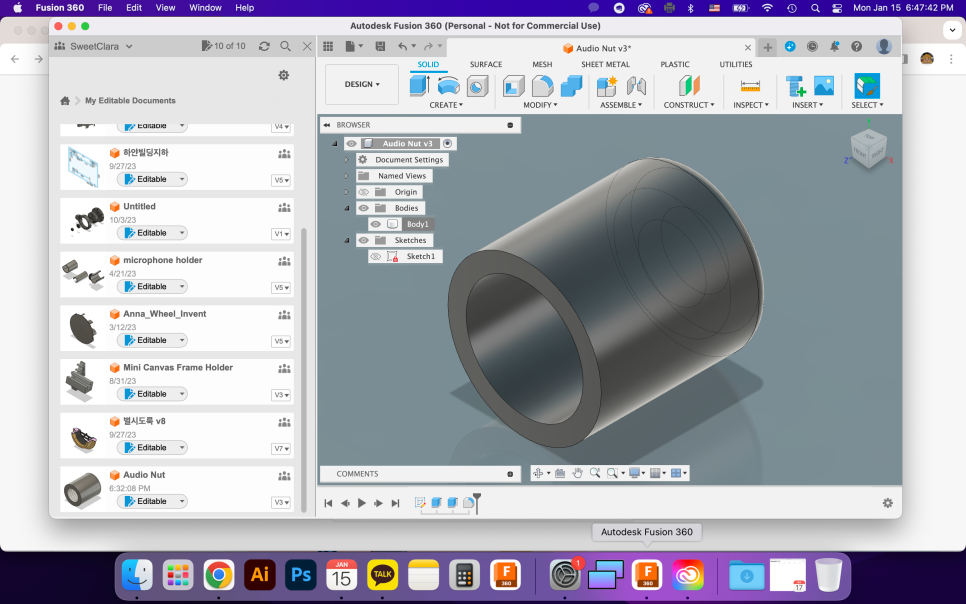The height and width of the screenshot is (604, 966).
Task: Open Insert Derive icon
Action: coord(795,86)
